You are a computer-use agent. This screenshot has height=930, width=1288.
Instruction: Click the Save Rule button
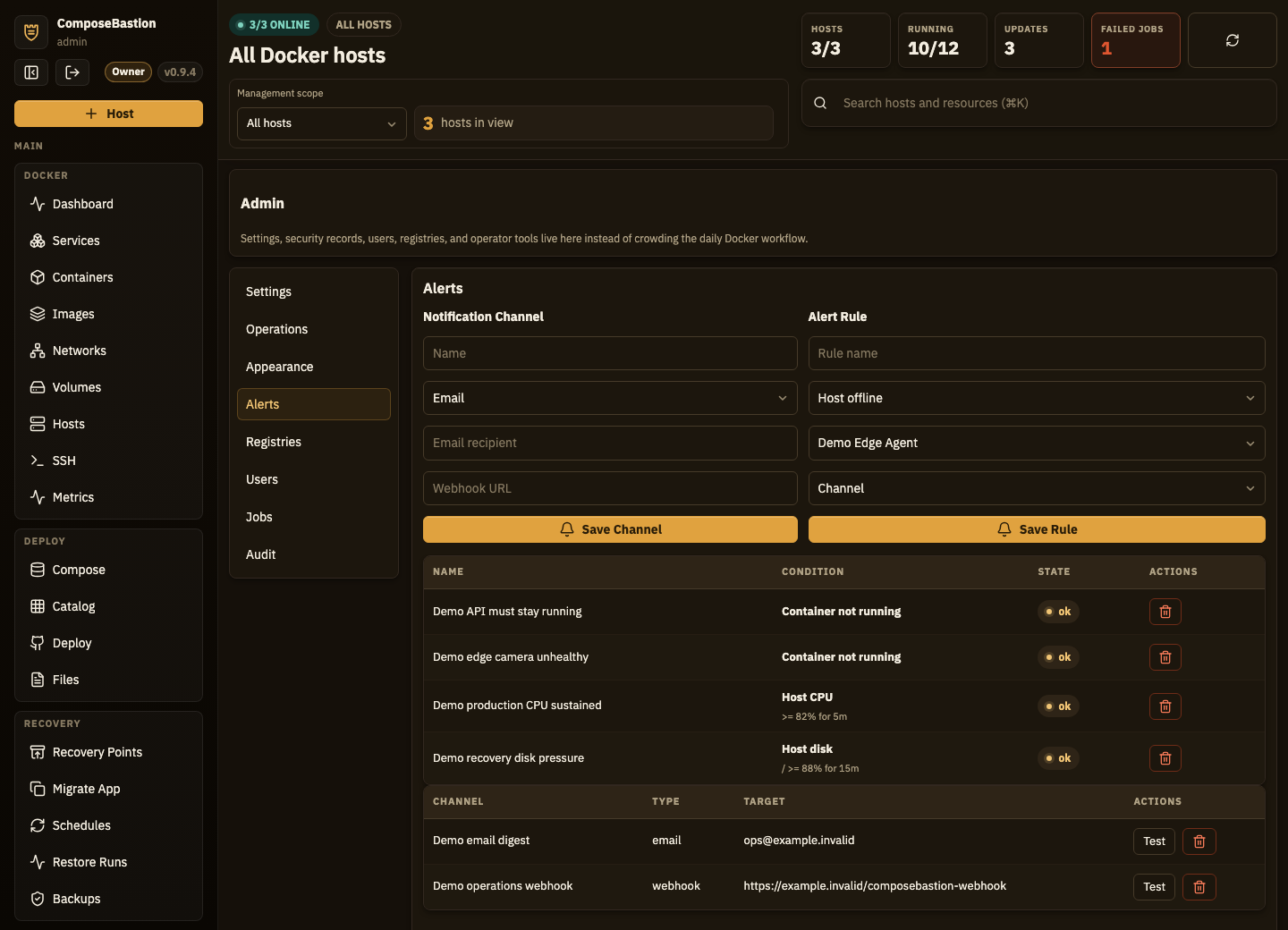pyautogui.click(x=1037, y=529)
